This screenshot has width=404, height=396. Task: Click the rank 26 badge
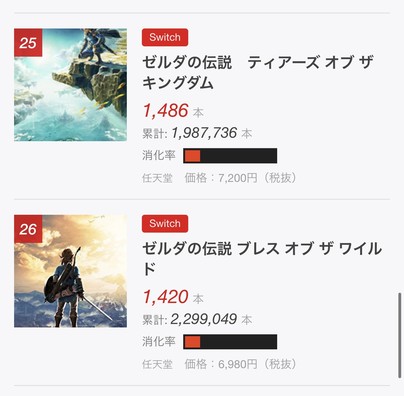tap(28, 229)
